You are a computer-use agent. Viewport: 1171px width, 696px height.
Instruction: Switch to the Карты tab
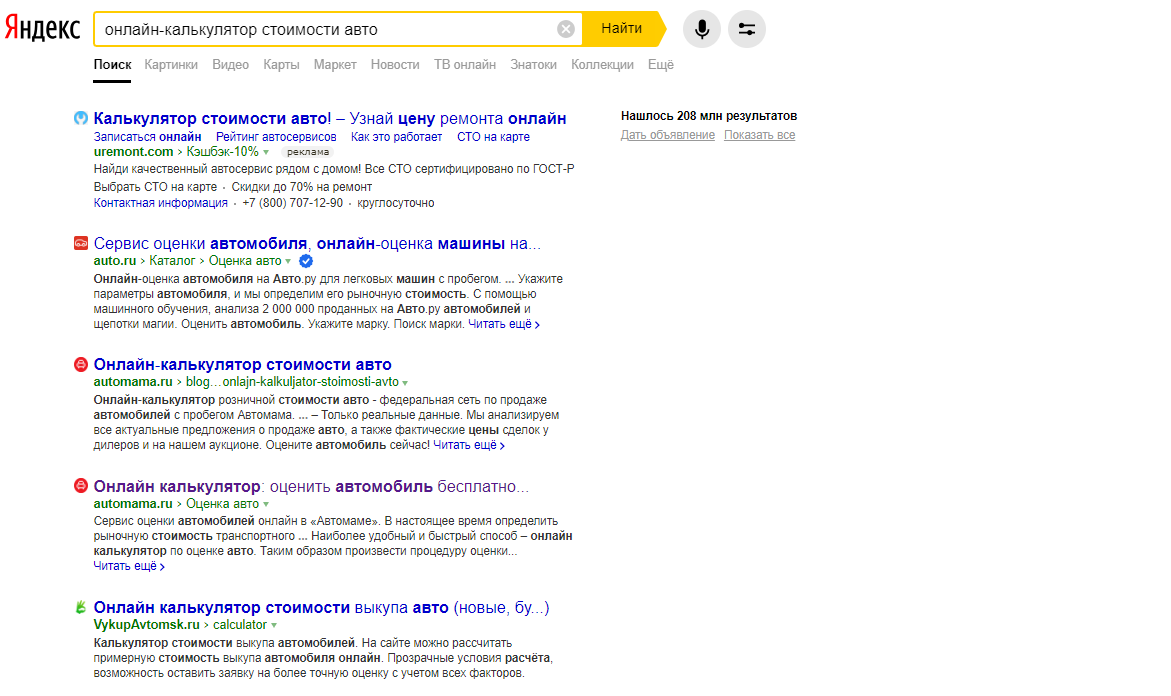pos(281,65)
